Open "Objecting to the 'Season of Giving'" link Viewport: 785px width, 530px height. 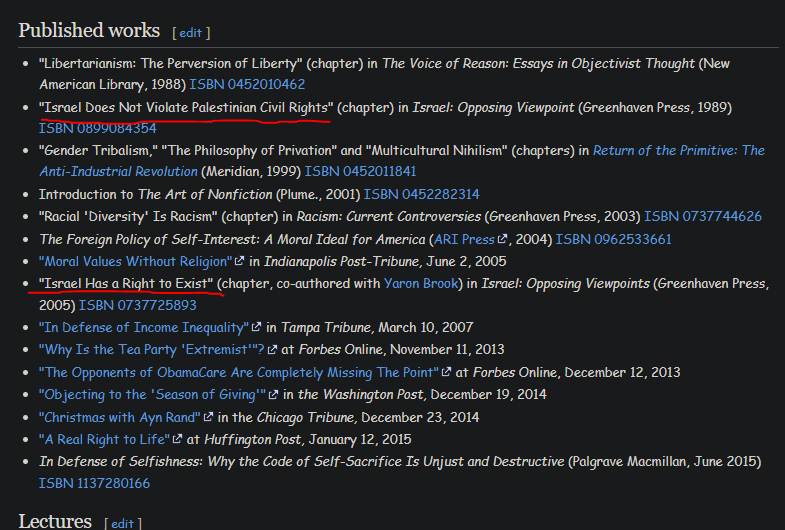[152, 394]
